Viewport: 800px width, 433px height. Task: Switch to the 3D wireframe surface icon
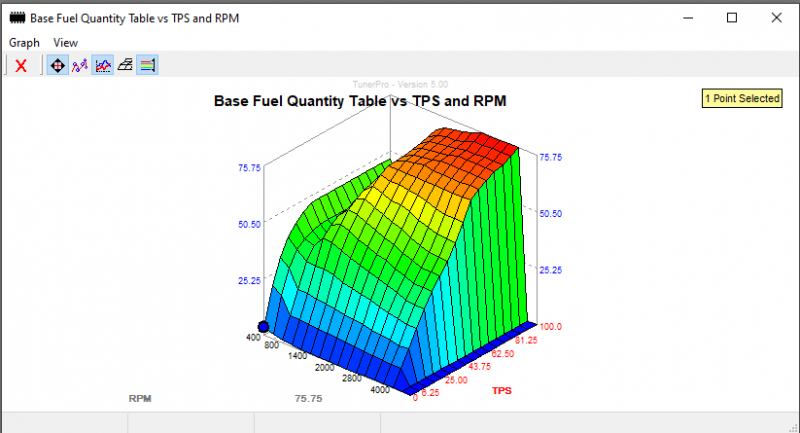point(125,66)
